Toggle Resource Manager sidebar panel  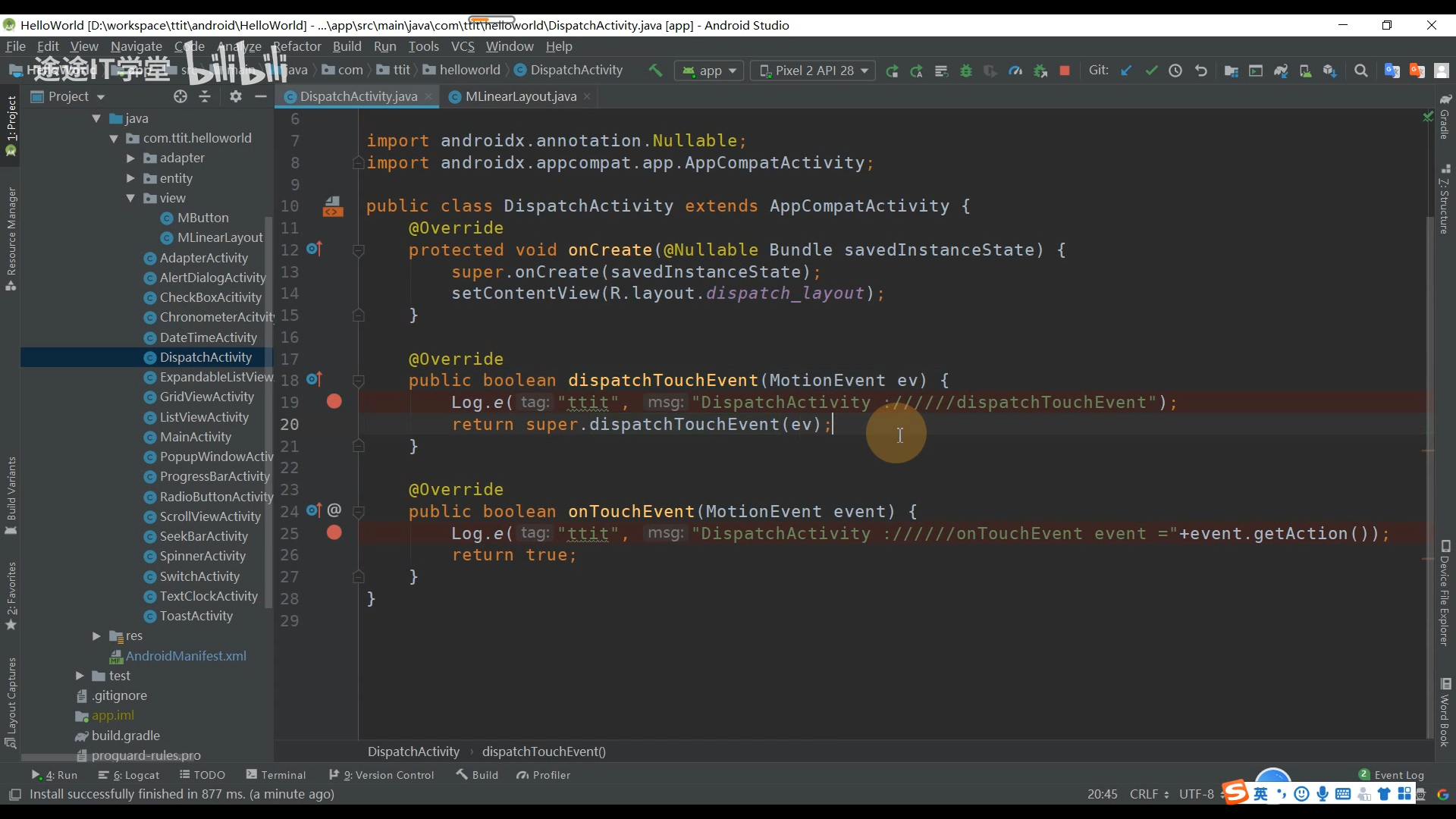(11, 239)
